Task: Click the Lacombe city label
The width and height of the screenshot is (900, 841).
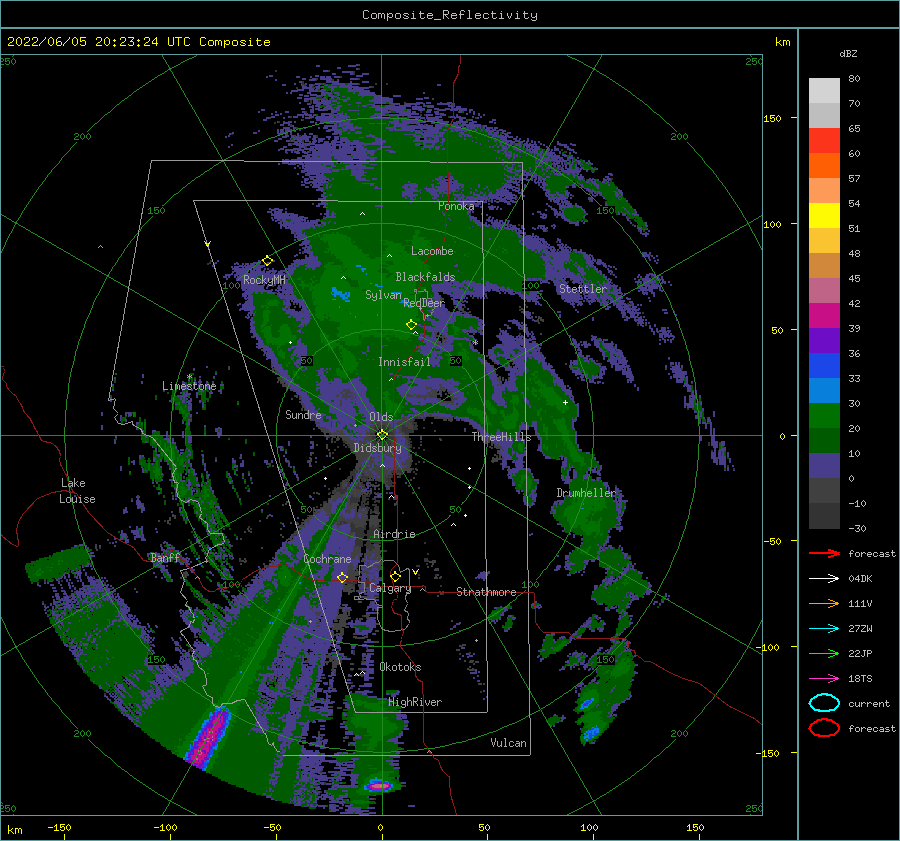Action: click(432, 251)
